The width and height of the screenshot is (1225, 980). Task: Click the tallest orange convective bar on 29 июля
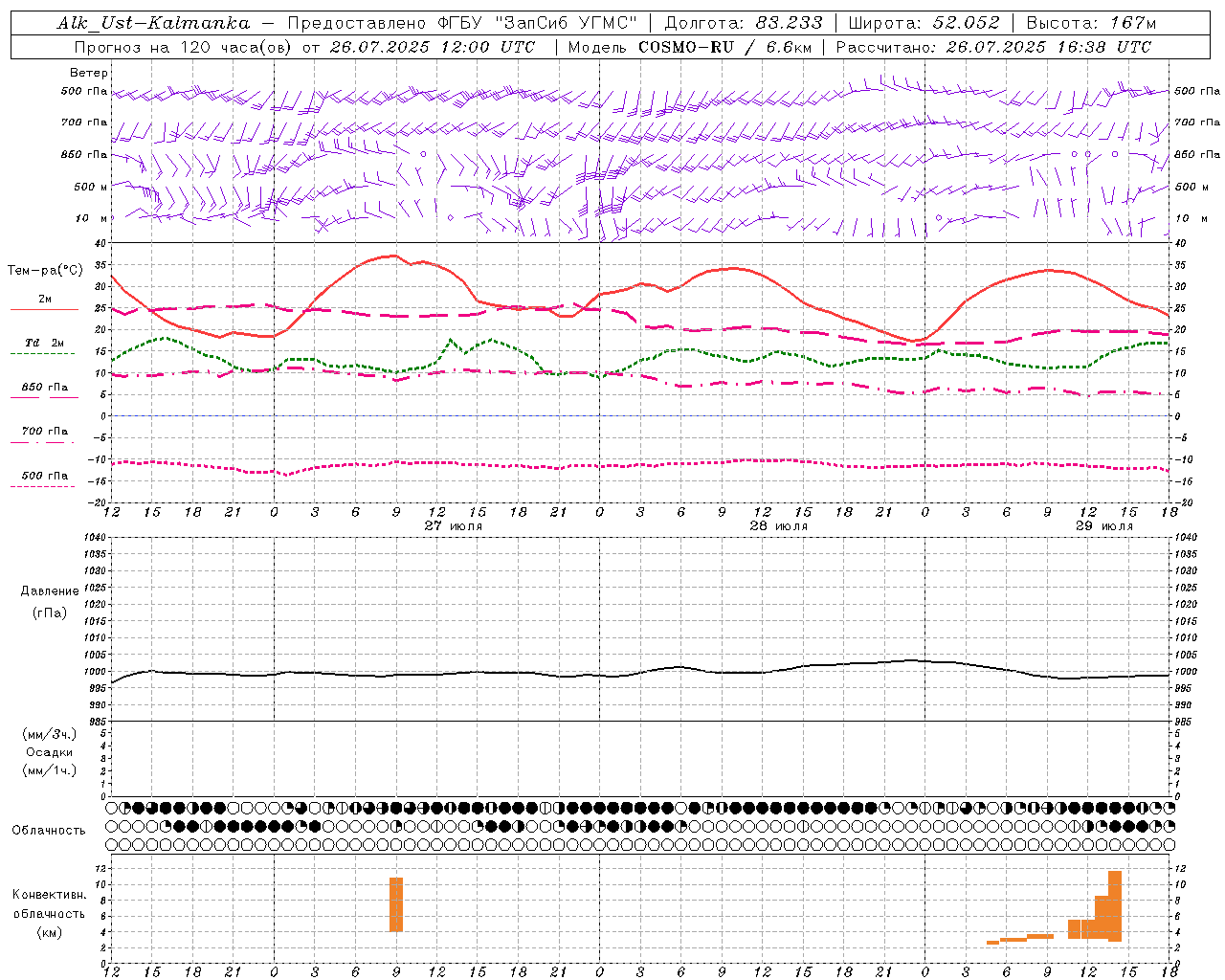click(x=1115, y=906)
